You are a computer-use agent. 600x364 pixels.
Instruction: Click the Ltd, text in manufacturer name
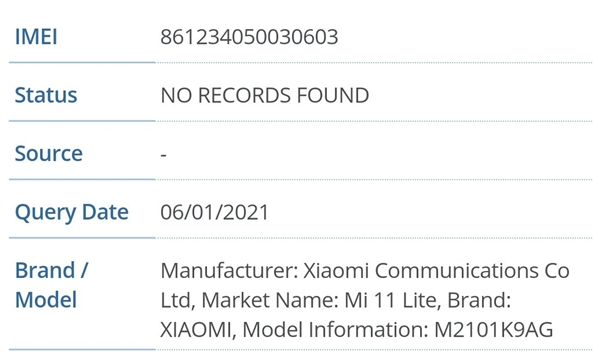coord(178,300)
